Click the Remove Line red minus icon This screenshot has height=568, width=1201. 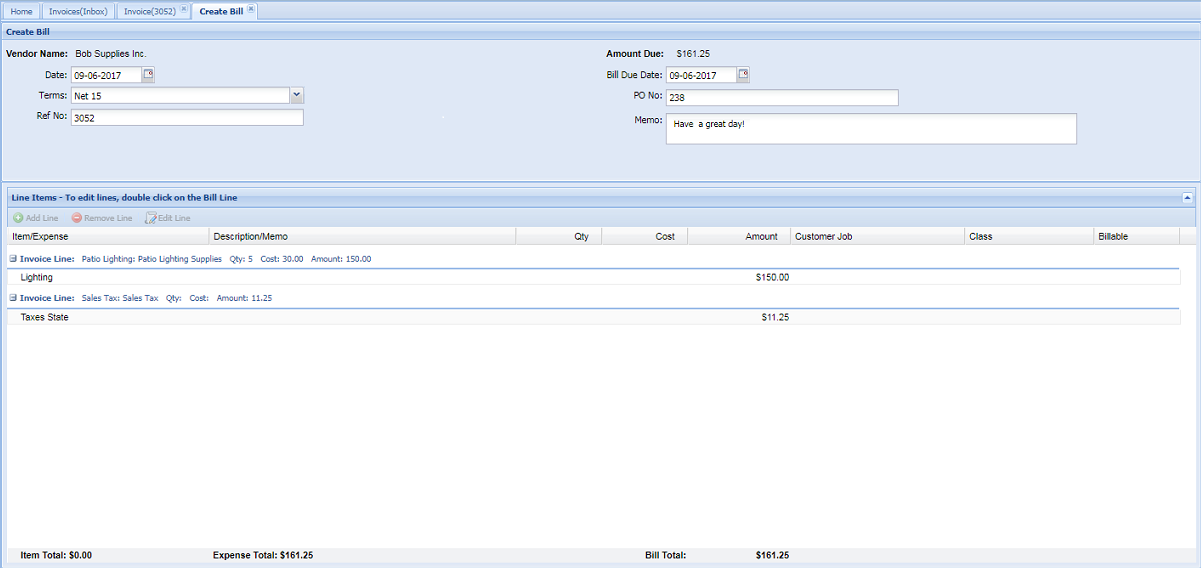tap(77, 218)
